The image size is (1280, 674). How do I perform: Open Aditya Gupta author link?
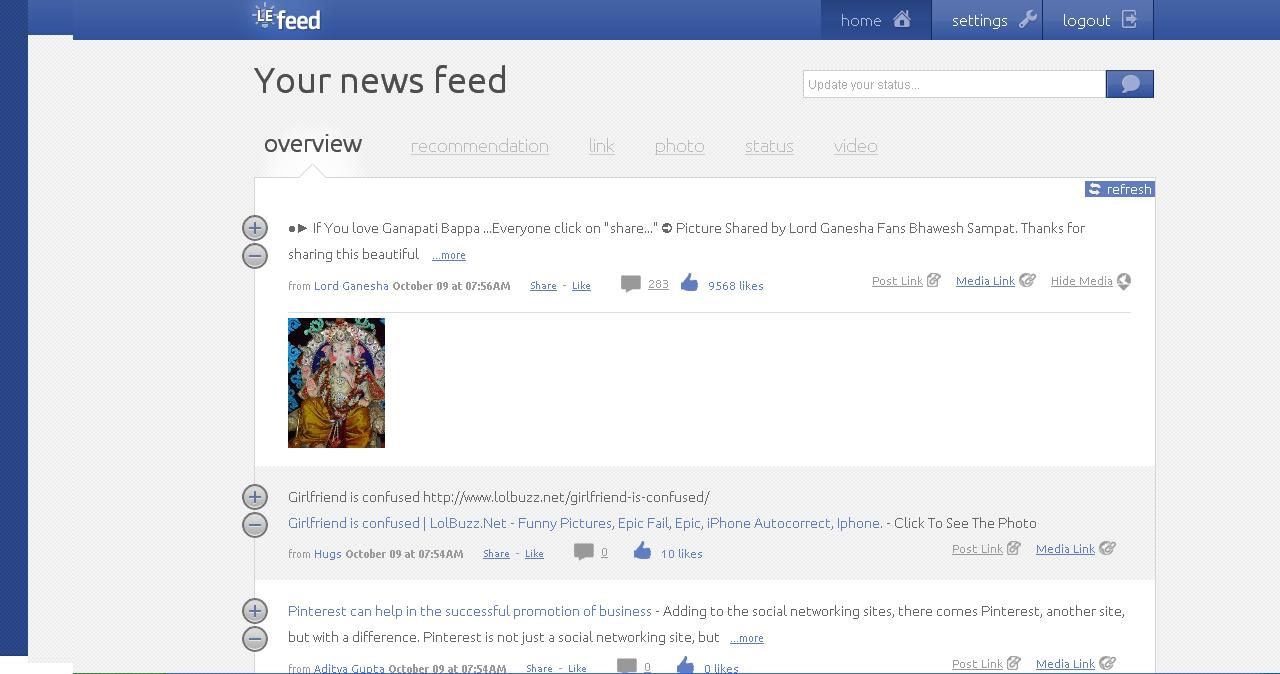pos(349,668)
